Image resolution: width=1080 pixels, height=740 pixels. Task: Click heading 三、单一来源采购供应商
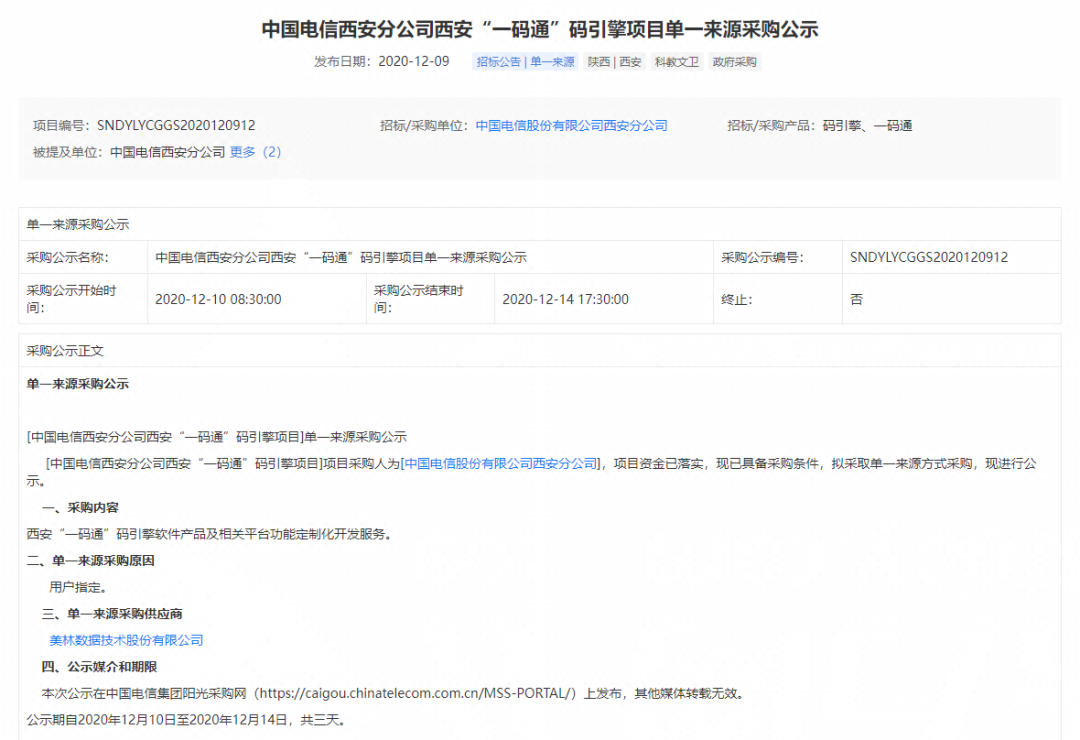[x=112, y=613]
